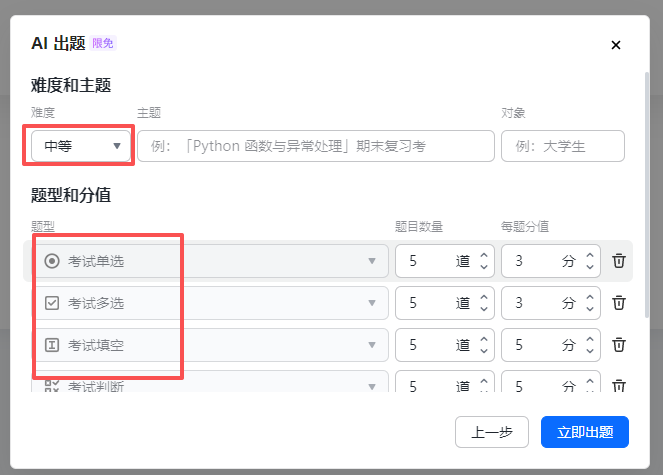Open the 考试单选 question type dropdown
The image size is (663, 475).
[210, 261]
